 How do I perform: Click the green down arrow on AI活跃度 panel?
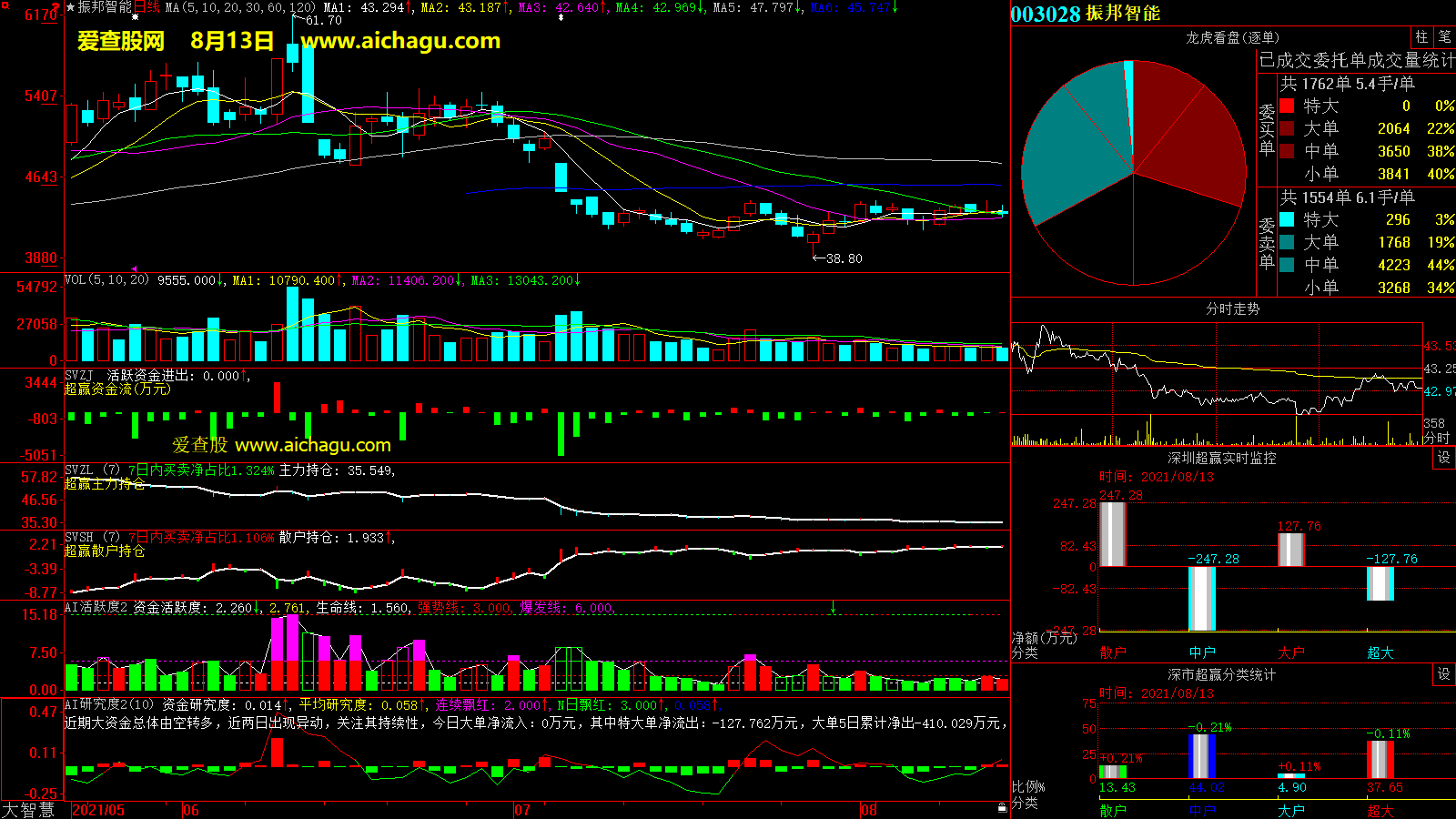click(833, 607)
